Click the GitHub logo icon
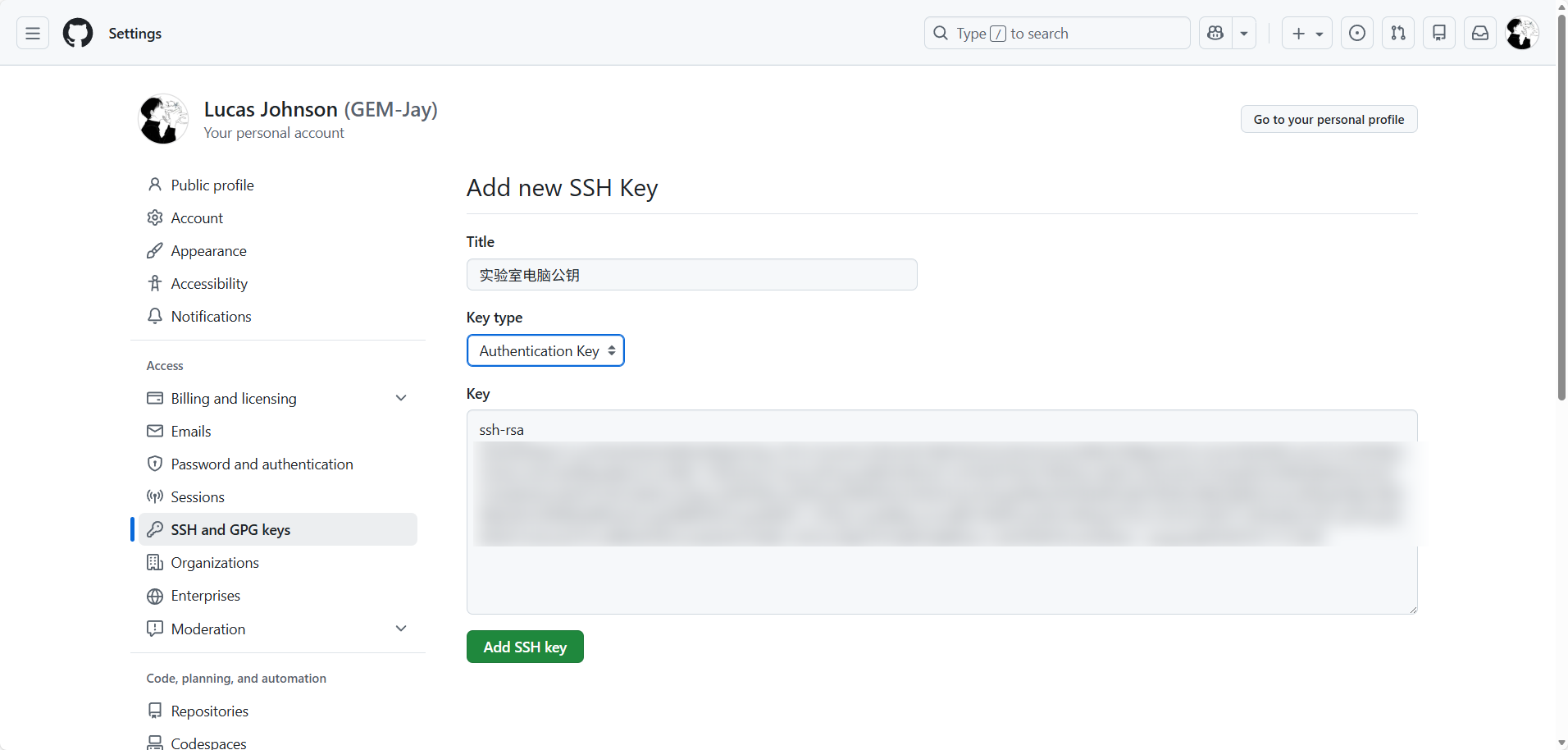1568x750 pixels. click(x=78, y=33)
